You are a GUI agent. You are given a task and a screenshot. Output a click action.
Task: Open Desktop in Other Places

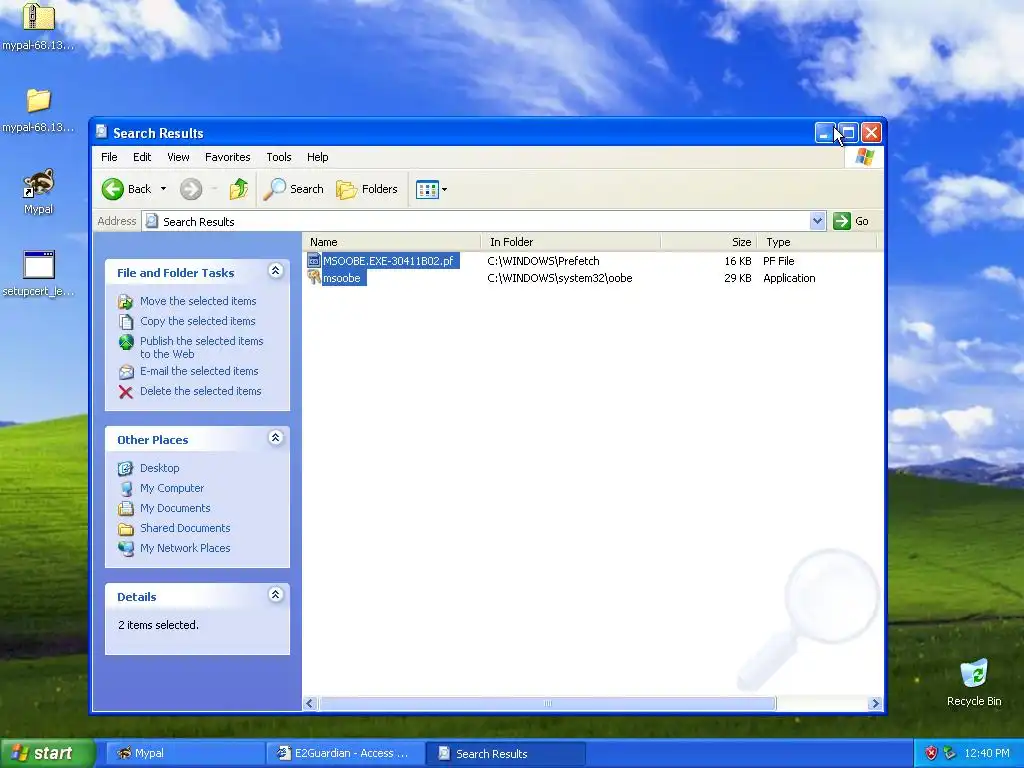[x=159, y=468]
